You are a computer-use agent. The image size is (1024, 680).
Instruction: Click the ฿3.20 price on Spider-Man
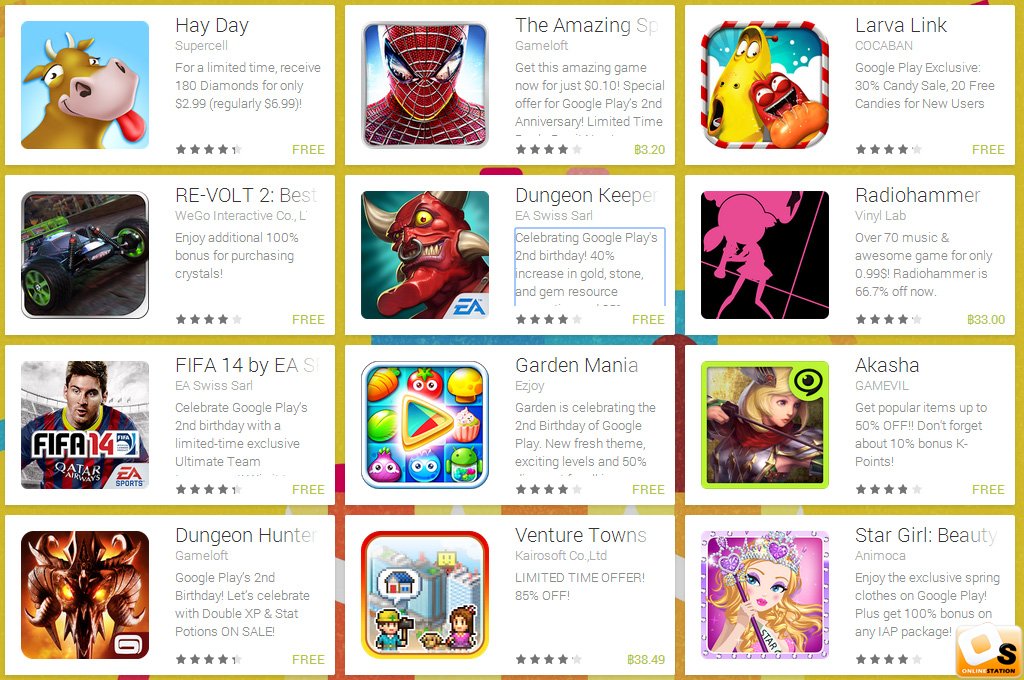(x=650, y=150)
